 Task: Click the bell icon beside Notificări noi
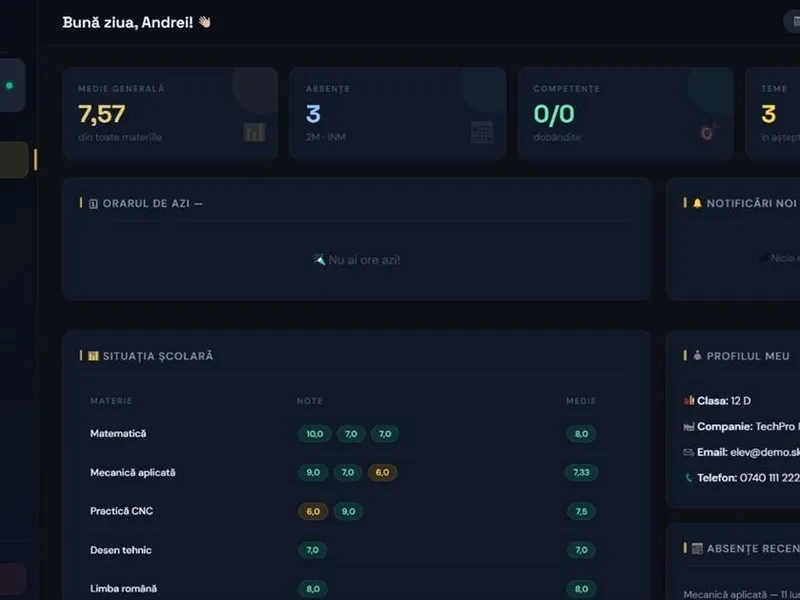[697, 204]
